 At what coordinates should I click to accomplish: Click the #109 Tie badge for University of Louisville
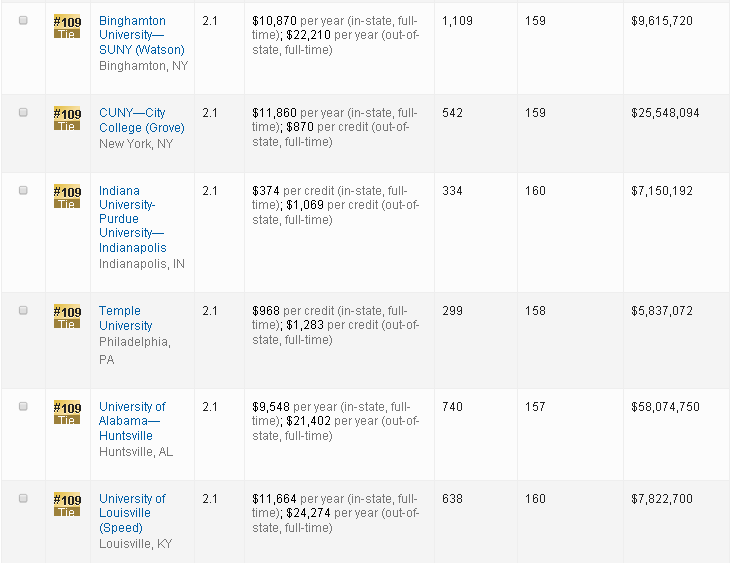[67, 504]
